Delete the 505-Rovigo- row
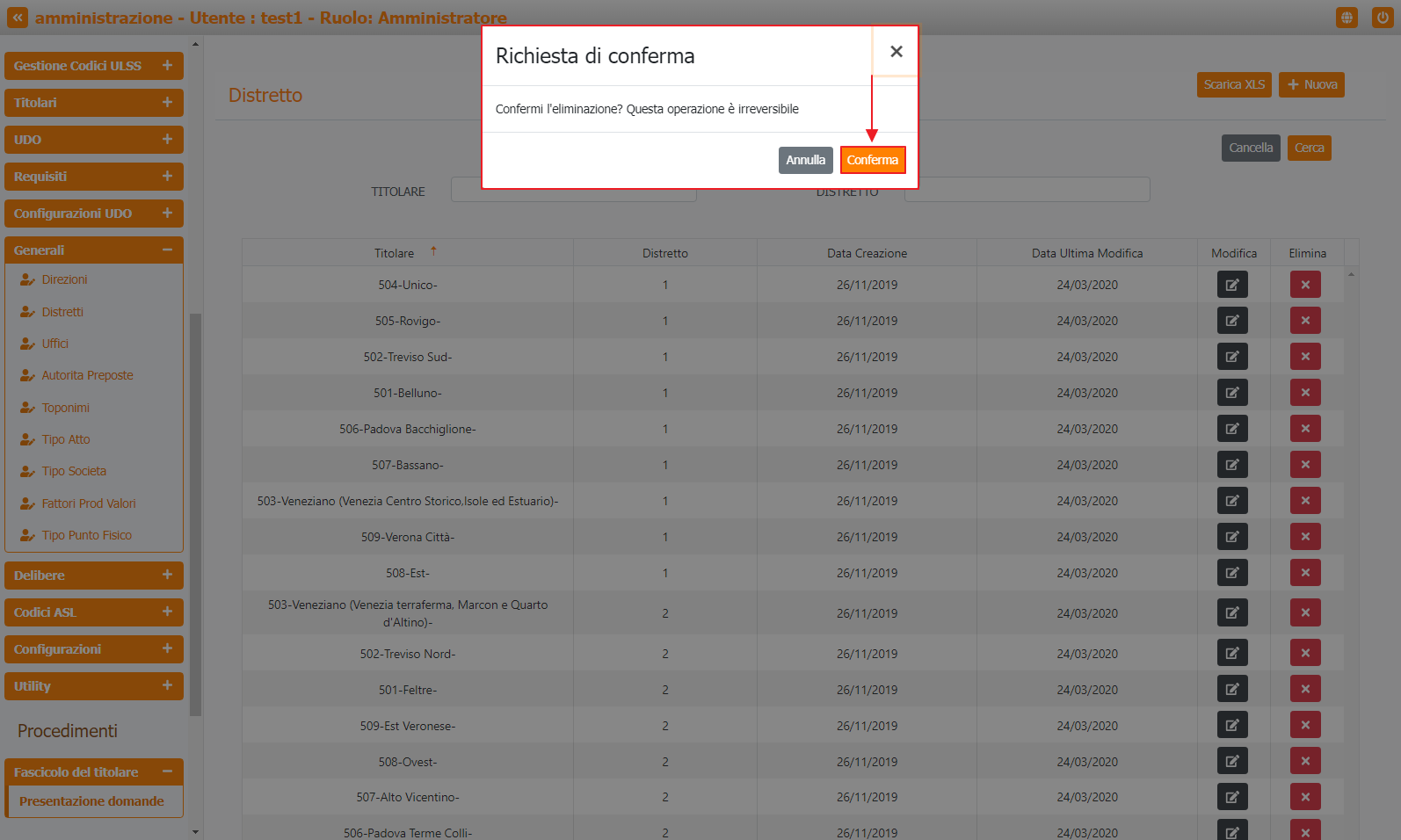 pos(1305,321)
